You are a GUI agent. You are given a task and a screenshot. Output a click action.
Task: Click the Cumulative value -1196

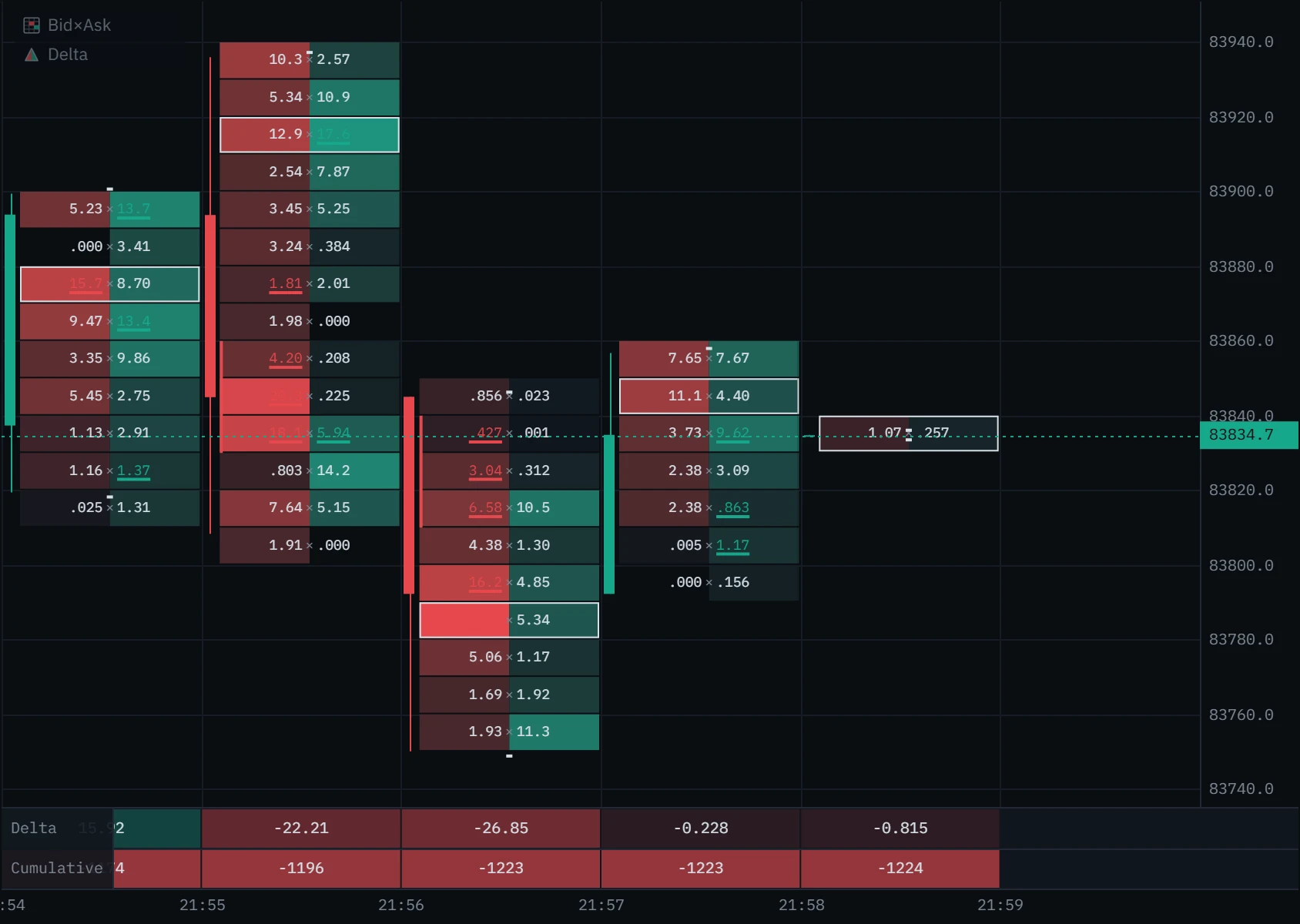pyautogui.click(x=301, y=869)
